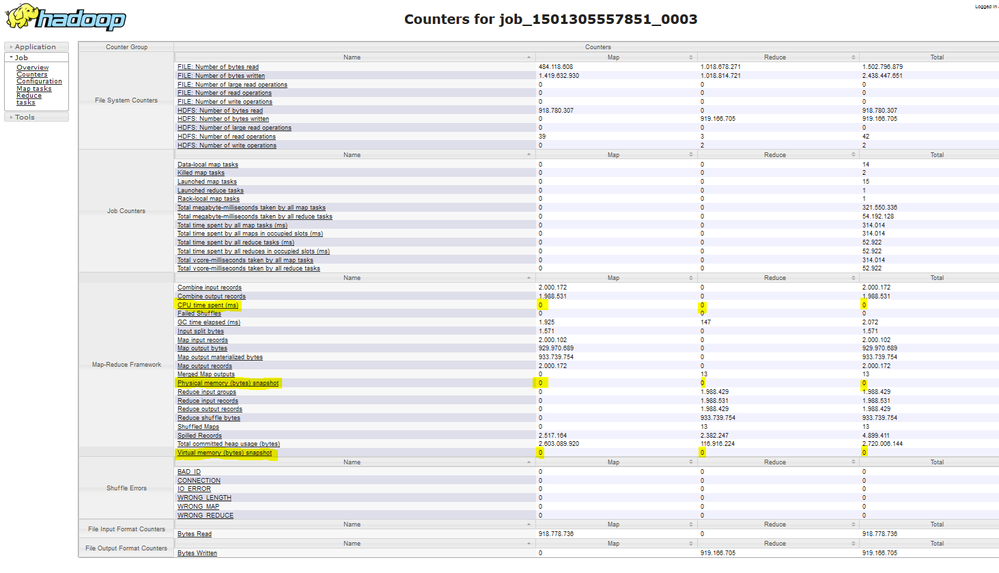
Task: Open Failed Shuffles counter link
Action: pos(199,314)
